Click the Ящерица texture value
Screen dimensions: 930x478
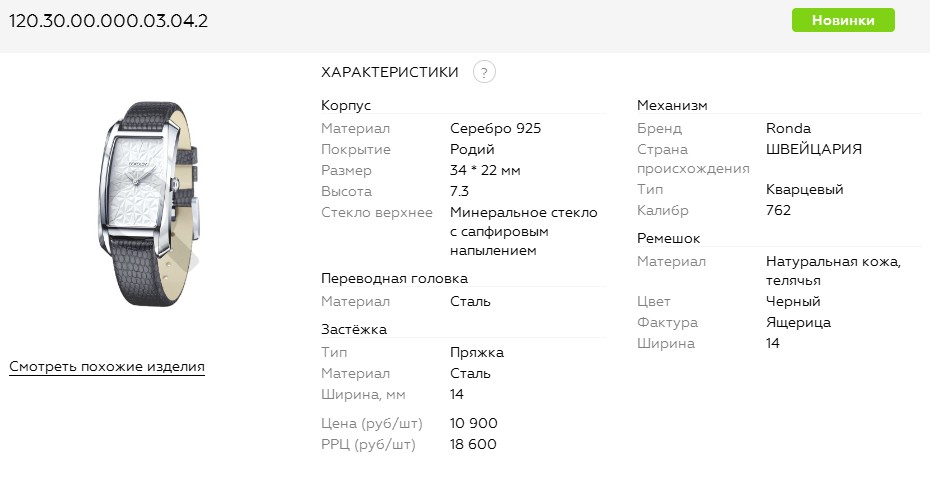(798, 322)
